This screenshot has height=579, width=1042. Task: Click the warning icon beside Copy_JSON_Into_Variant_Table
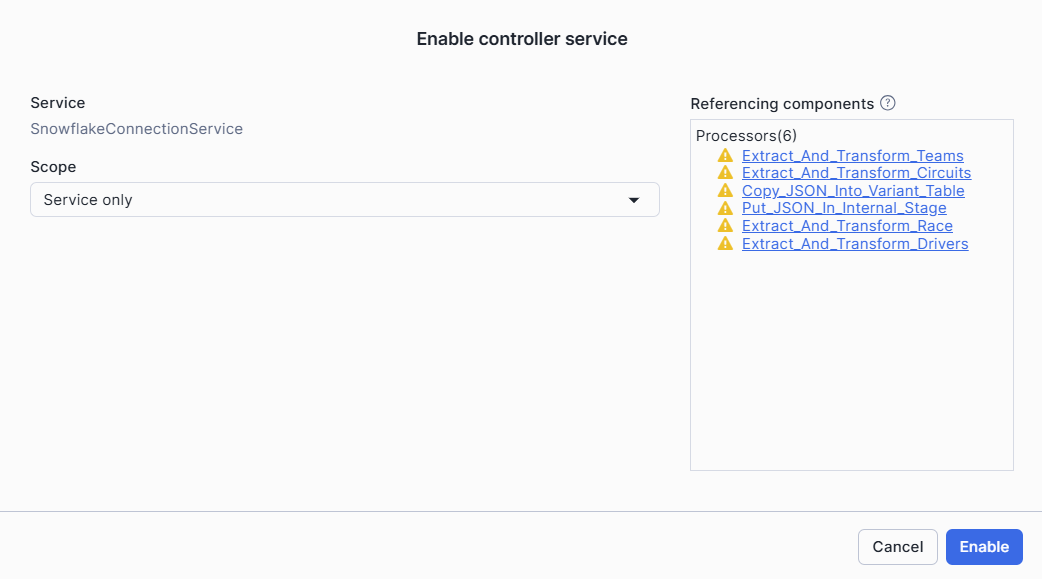[x=726, y=191]
